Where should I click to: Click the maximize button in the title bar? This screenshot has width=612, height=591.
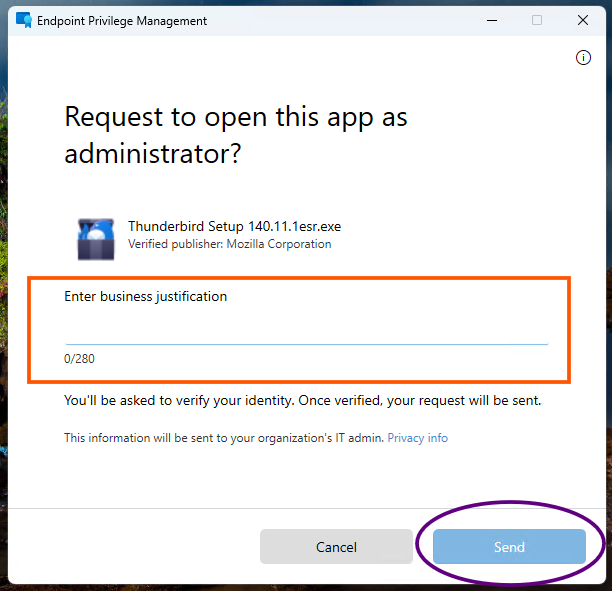pyautogui.click(x=537, y=20)
